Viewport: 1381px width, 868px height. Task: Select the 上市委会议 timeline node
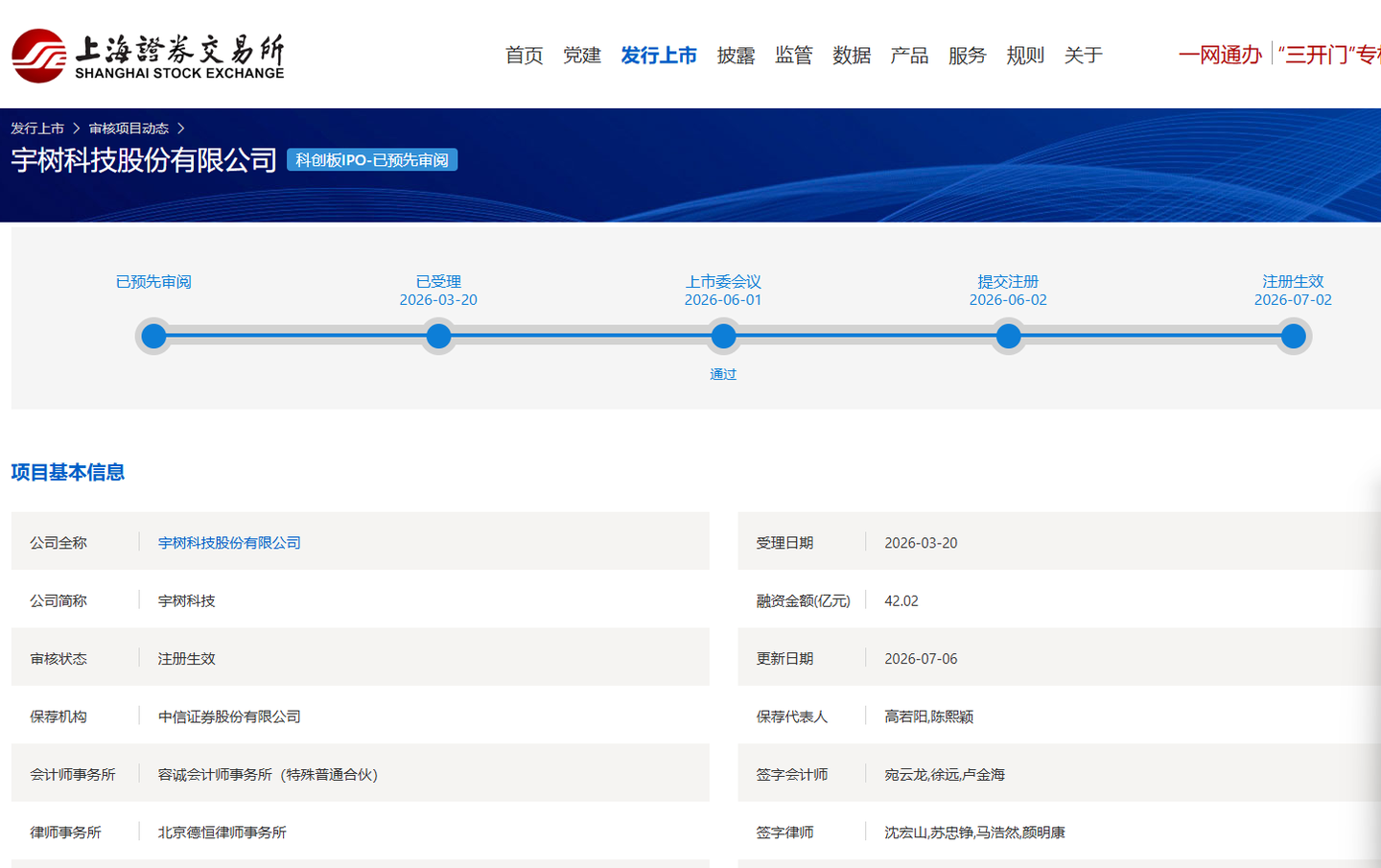point(723,337)
